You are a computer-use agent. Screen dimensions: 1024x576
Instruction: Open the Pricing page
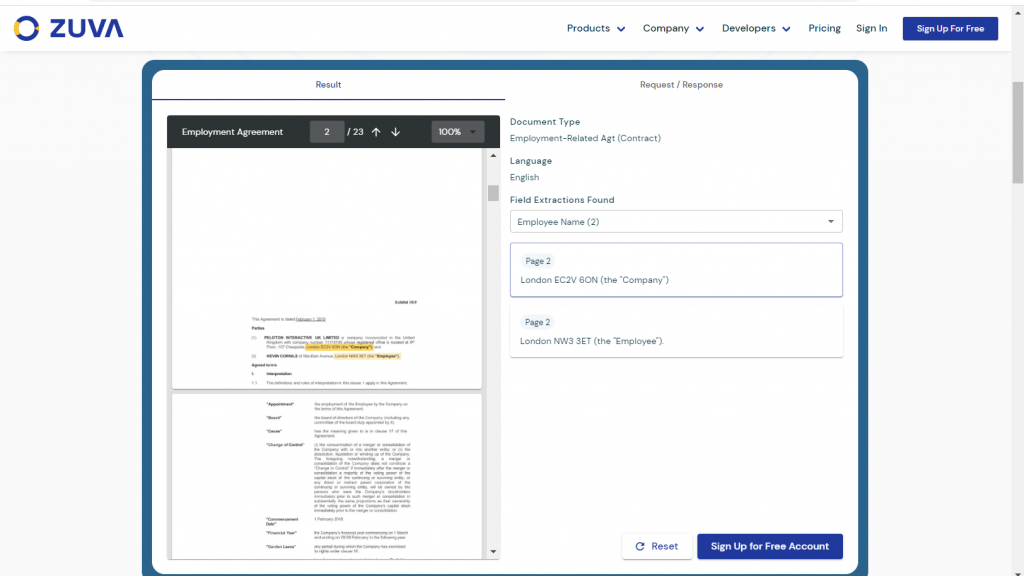point(824,28)
